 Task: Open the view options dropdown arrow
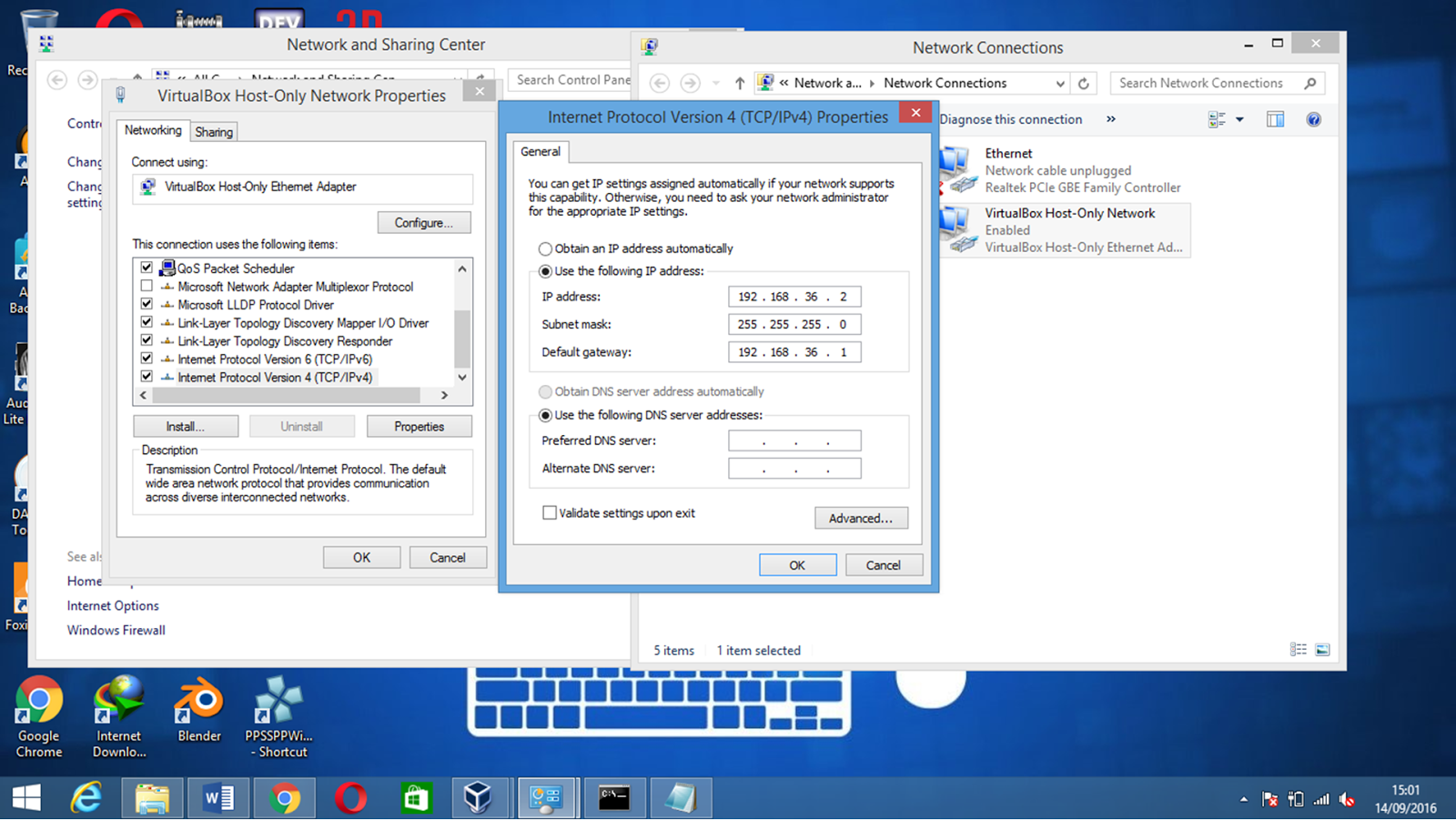click(x=1239, y=119)
